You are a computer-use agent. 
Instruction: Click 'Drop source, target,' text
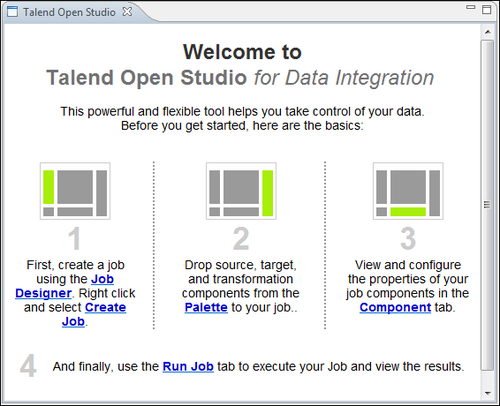[x=240, y=265]
